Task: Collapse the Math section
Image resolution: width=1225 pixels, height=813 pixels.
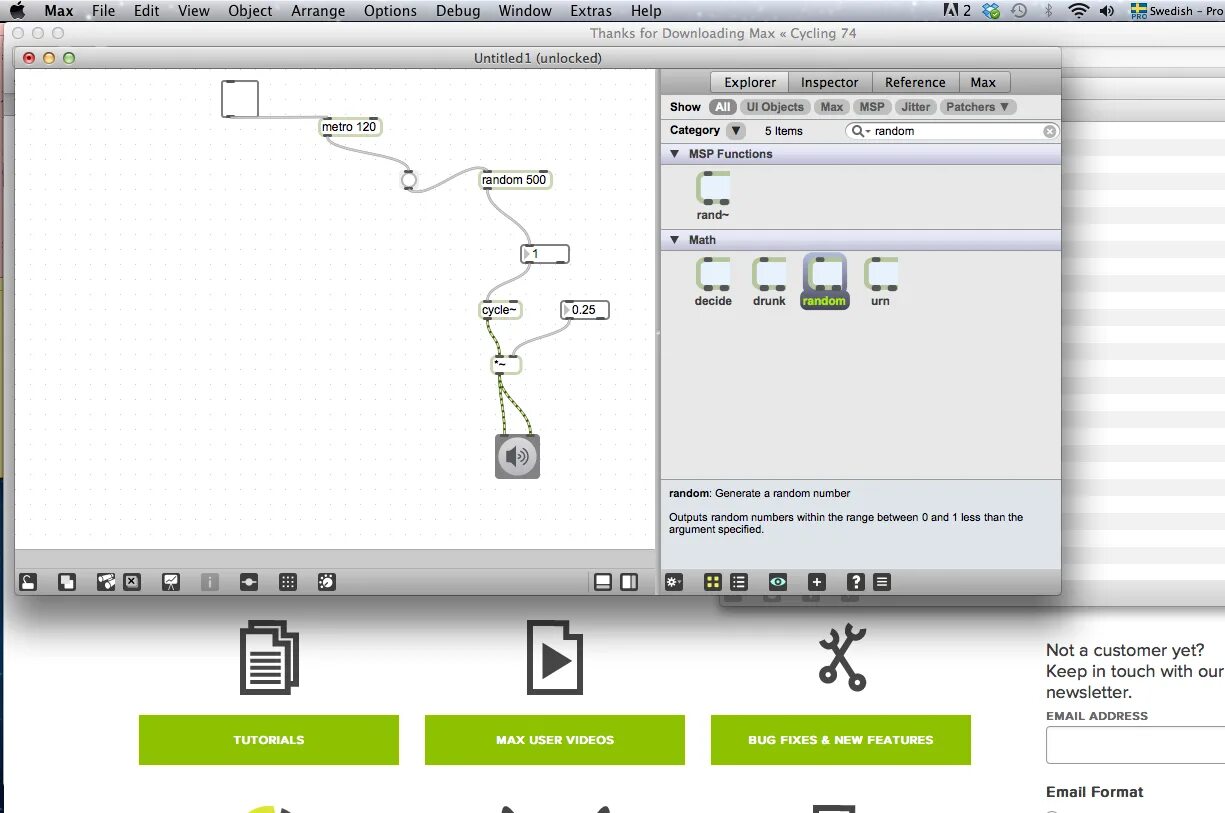Action: coord(673,240)
